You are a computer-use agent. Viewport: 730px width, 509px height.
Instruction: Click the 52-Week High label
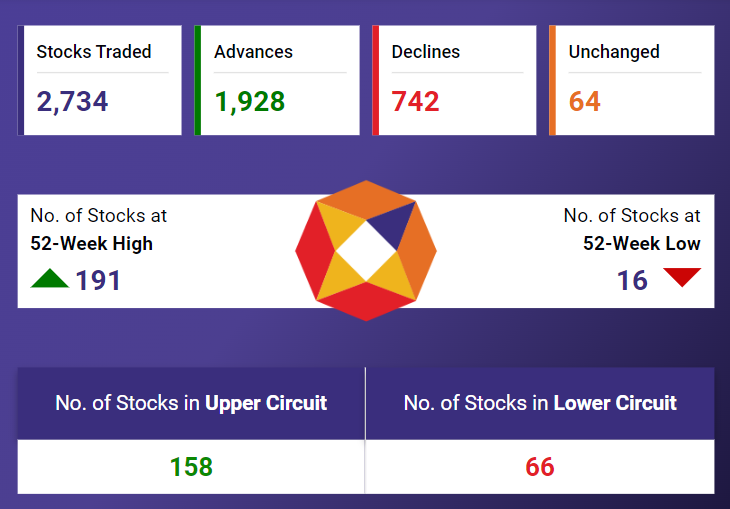(92, 243)
